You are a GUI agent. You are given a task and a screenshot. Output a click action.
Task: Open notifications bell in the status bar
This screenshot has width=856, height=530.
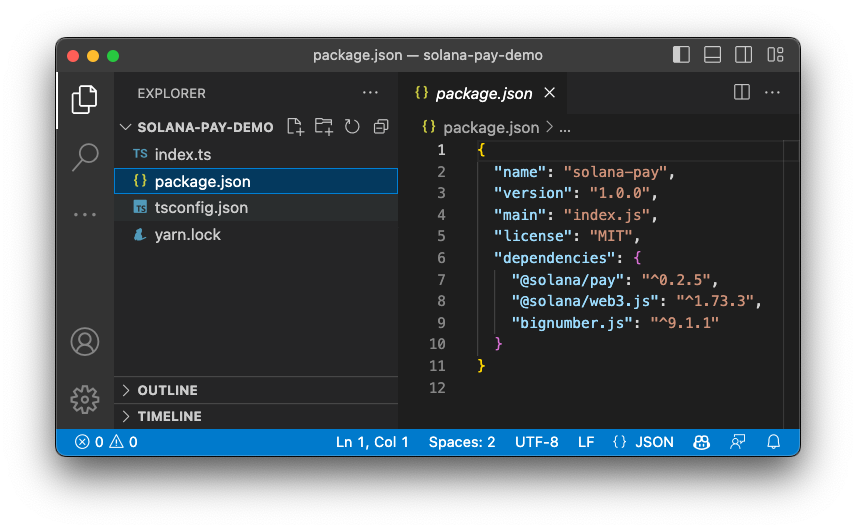point(774,442)
